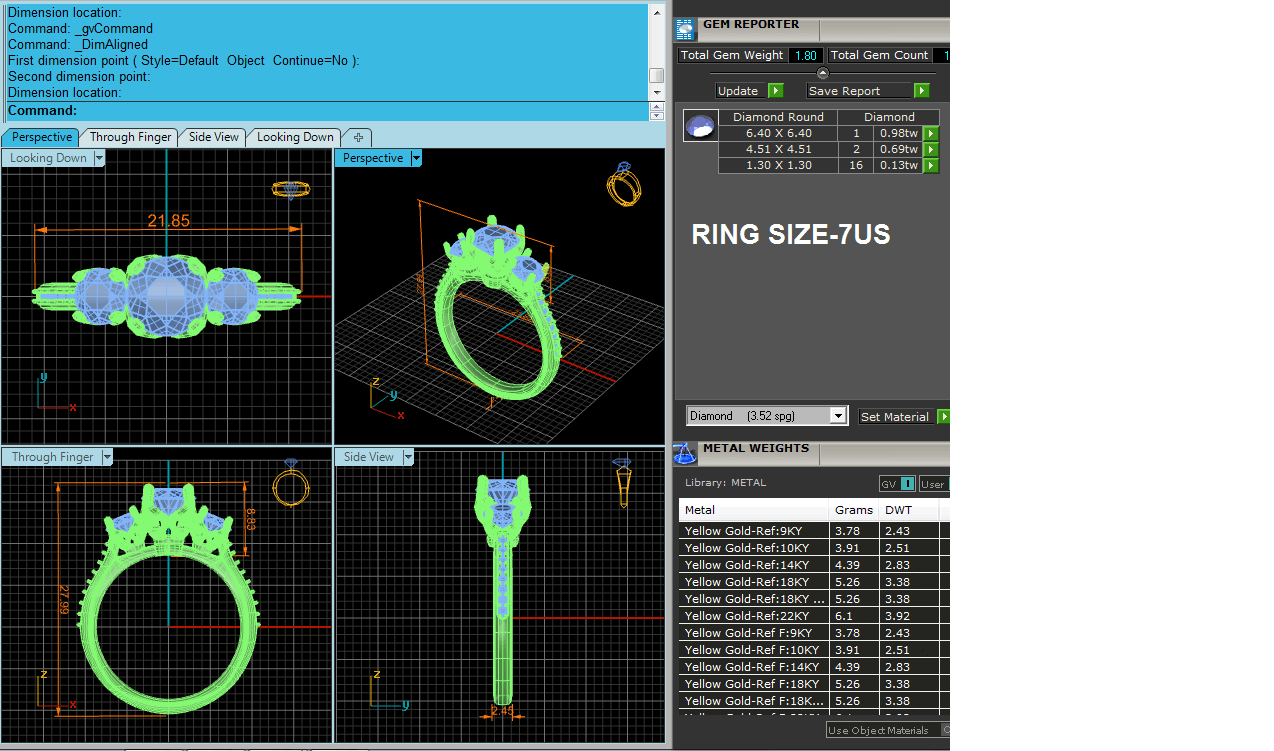This screenshot has width=1274, height=751.
Task: Open the Side View viewport menu arrow
Action: click(x=408, y=457)
